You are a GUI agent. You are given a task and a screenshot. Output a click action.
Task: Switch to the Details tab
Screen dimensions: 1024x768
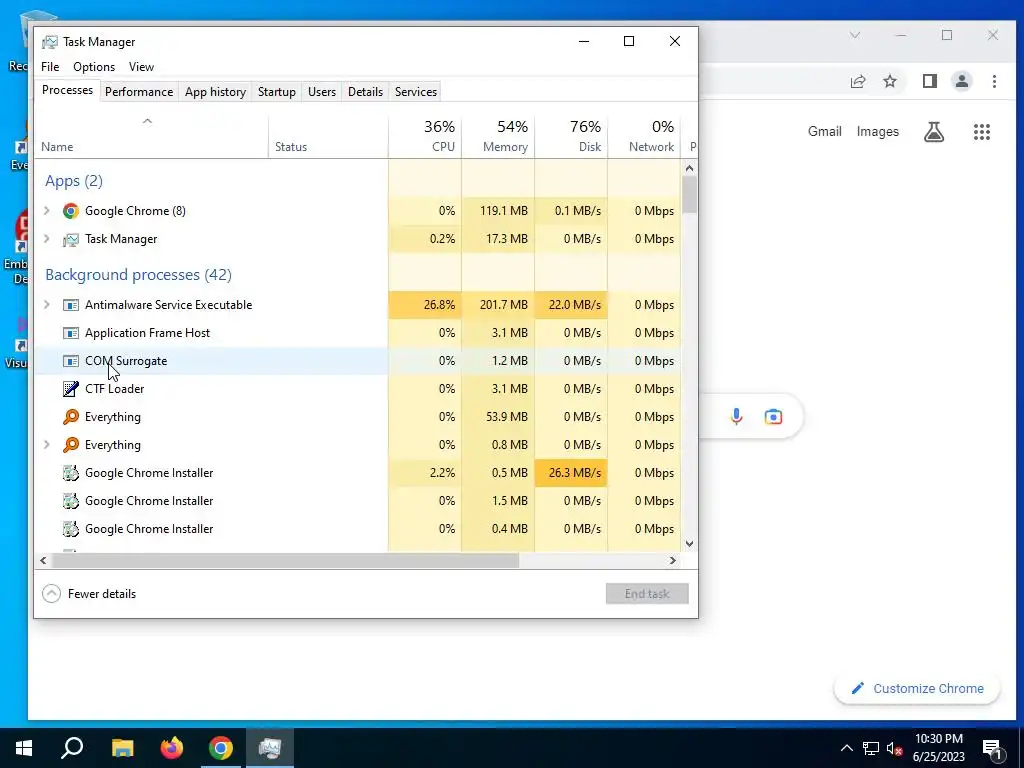[365, 92]
